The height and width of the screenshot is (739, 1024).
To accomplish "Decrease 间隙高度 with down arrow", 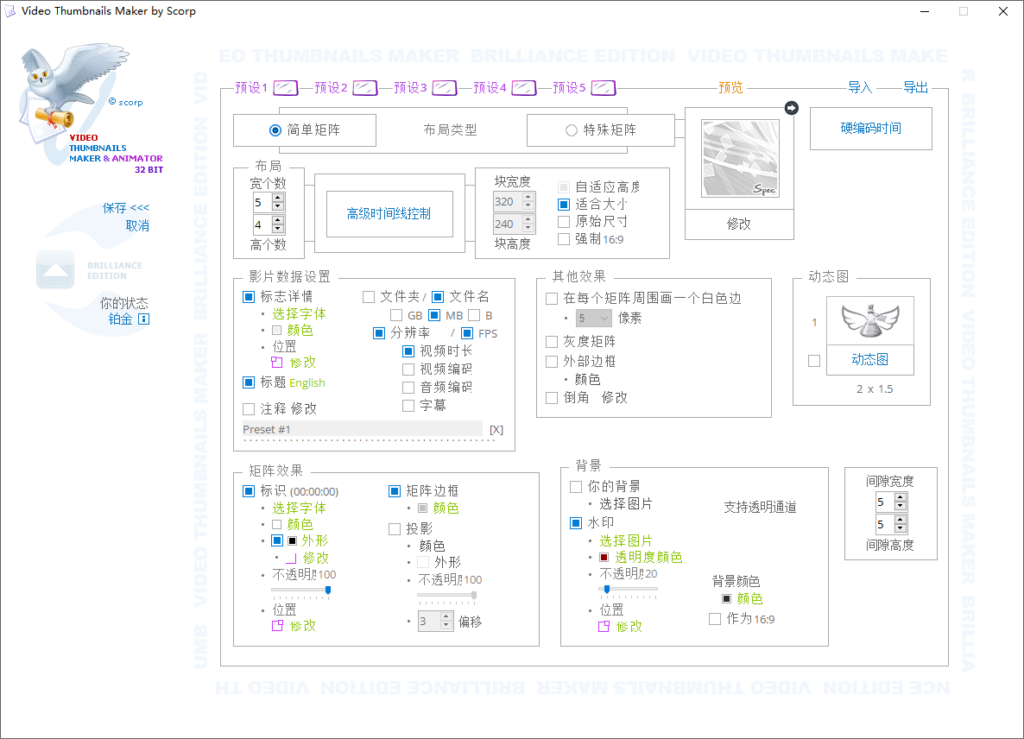I will [x=901, y=529].
